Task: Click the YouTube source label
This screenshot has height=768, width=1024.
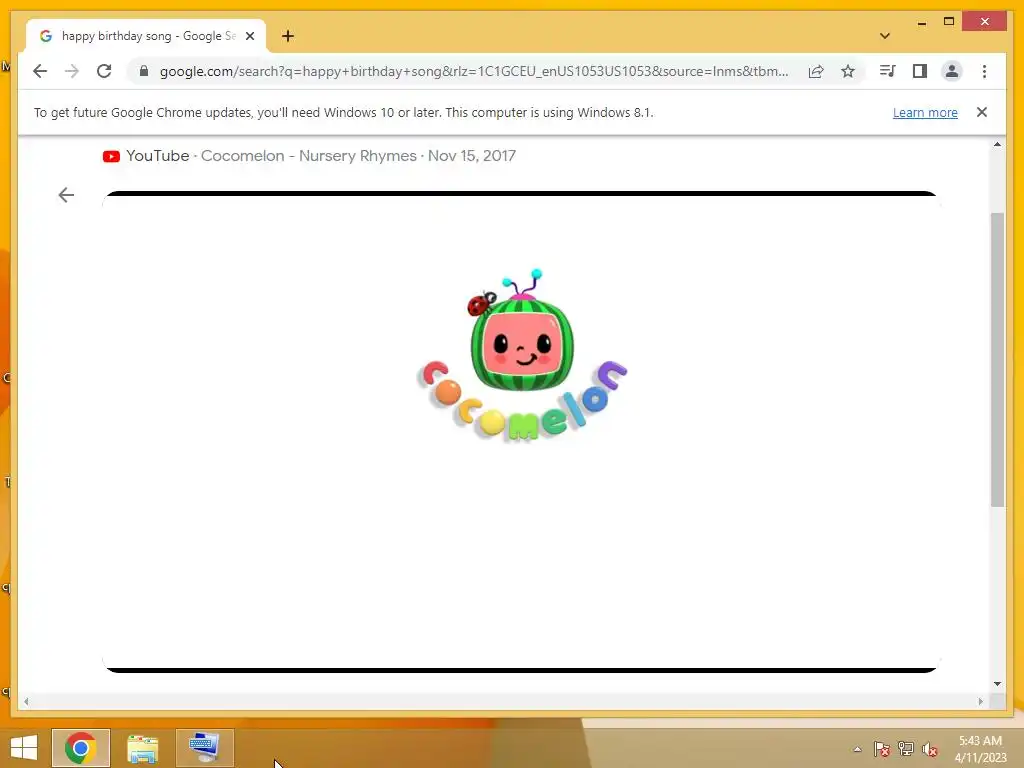Action: tap(157, 155)
